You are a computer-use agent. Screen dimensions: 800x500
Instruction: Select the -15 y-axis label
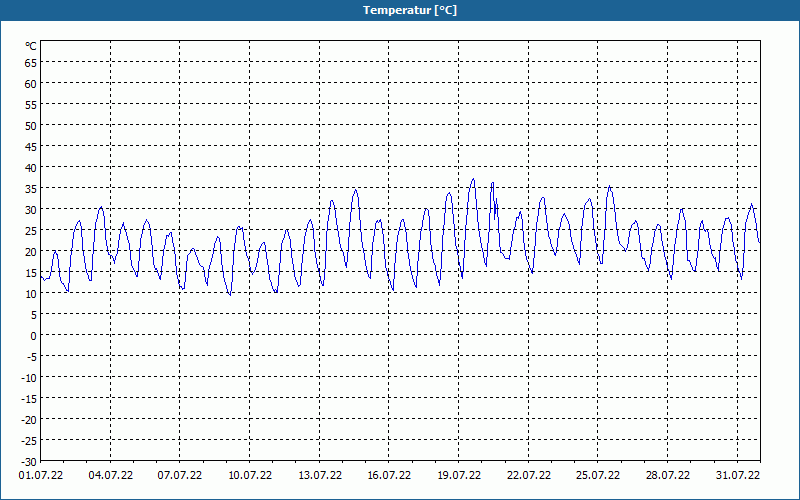tap(29, 398)
